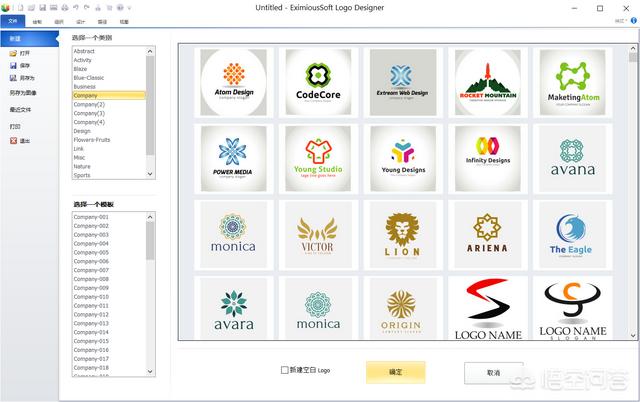Image resolution: width=640 pixels, height=402 pixels.
Task: Select the highlighted Company category
Action: pyautogui.click(x=109, y=96)
